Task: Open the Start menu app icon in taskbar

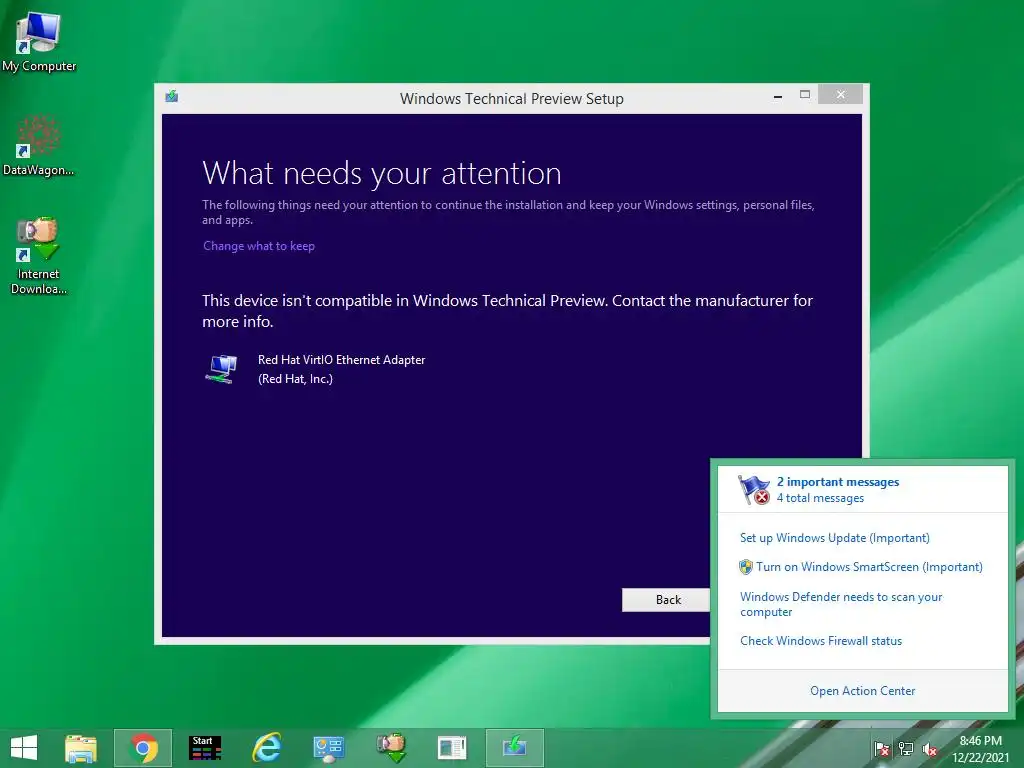Action: [x=204, y=748]
